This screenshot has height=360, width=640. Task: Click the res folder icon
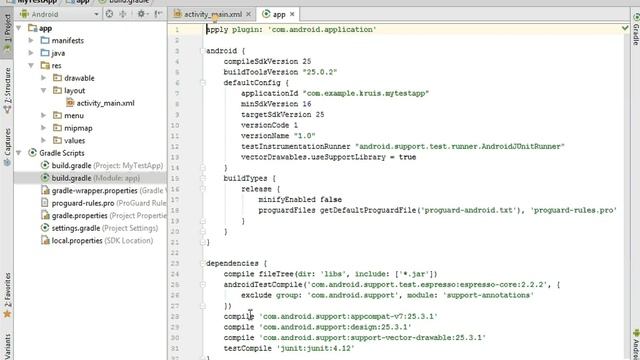[x=45, y=65]
